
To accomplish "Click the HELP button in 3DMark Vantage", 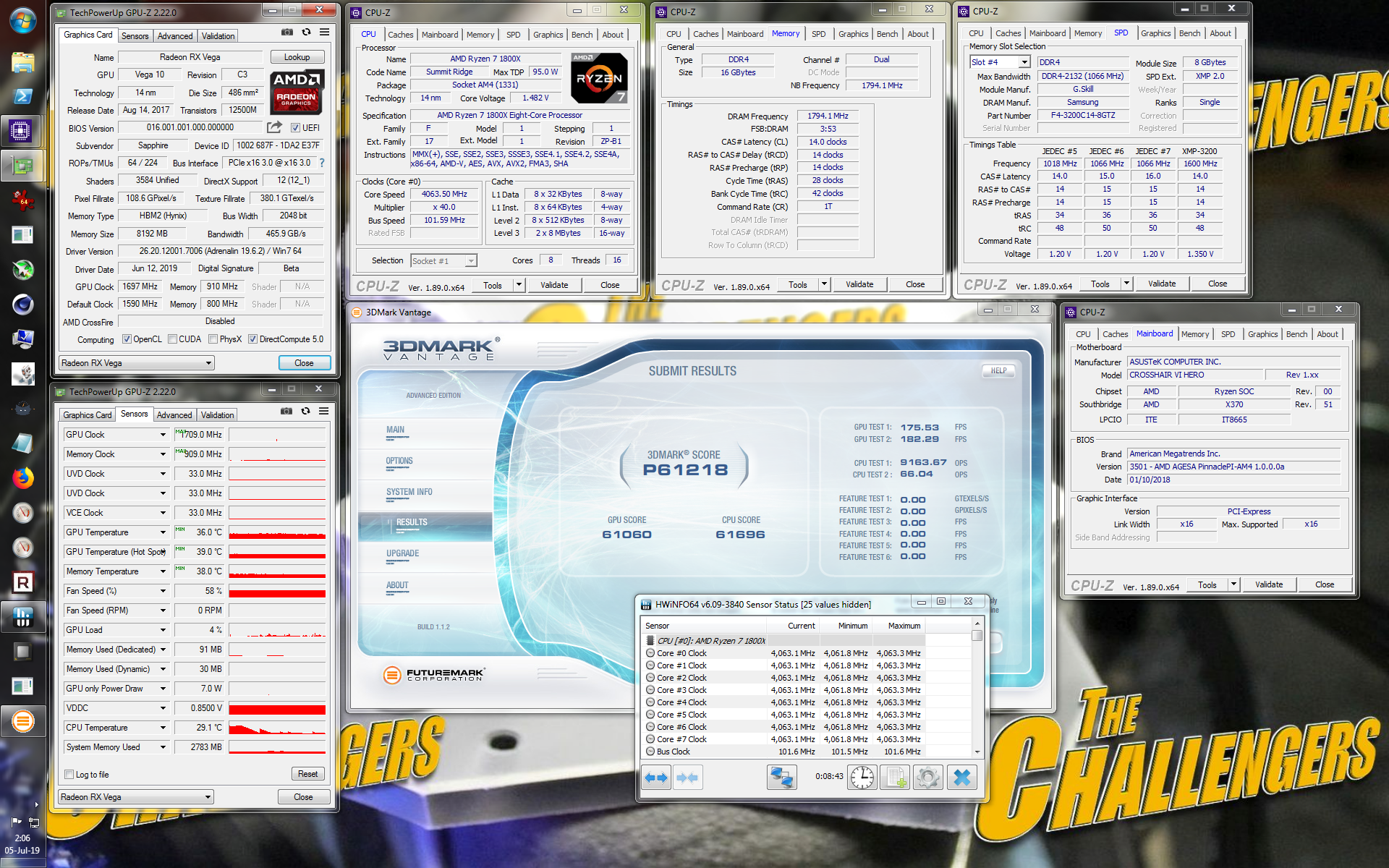I will [x=999, y=370].
